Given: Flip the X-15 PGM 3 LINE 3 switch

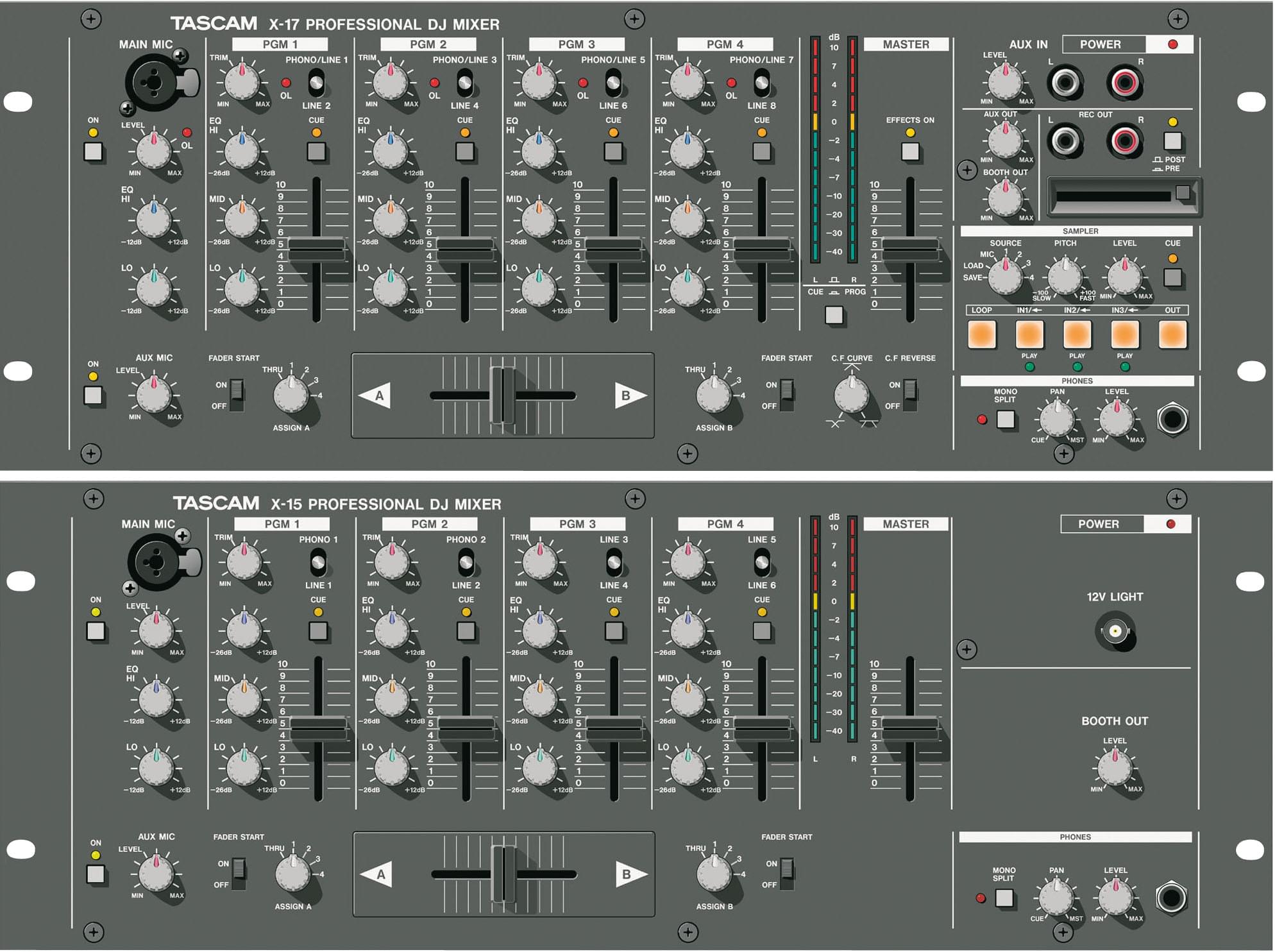Looking at the screenshot, I should [614, 563].
